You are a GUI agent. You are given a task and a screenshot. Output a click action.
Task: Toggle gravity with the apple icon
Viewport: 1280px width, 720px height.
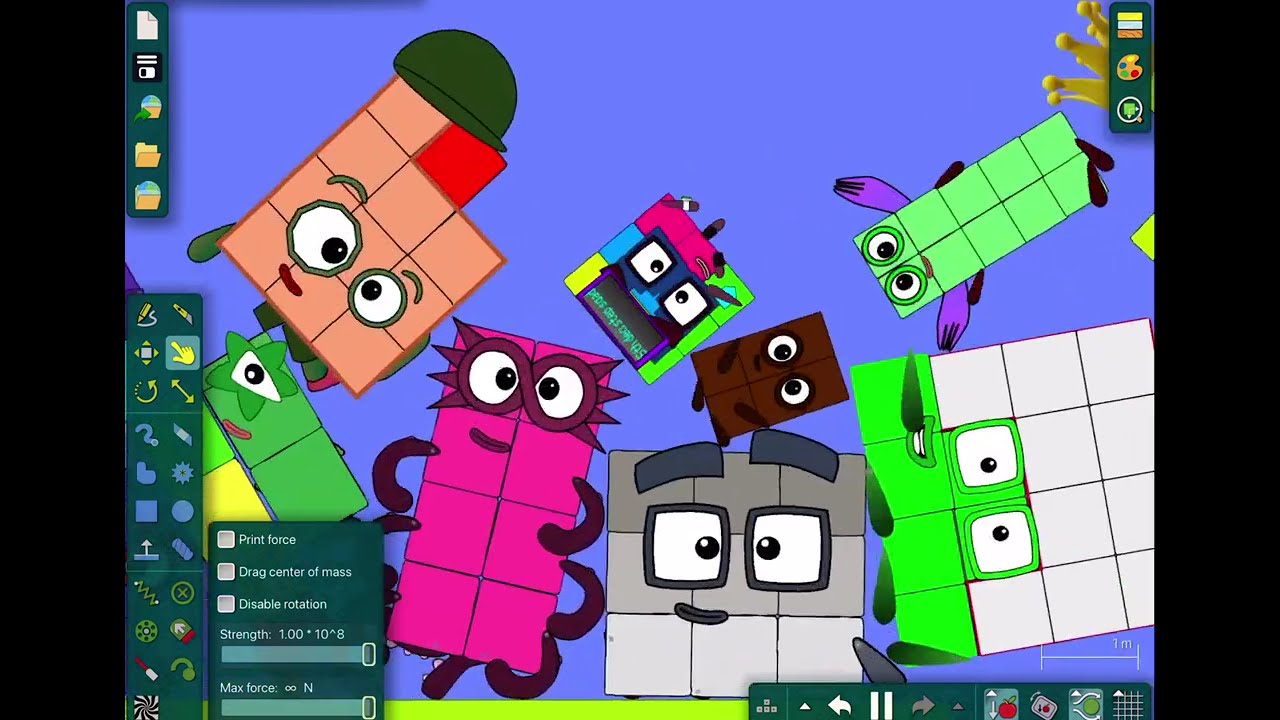point(1001,705)
